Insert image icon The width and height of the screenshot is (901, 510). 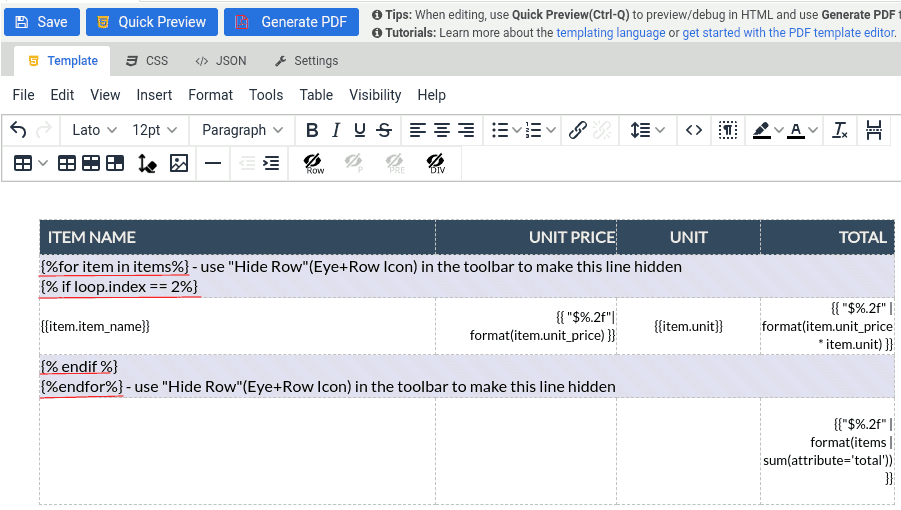click(x=179, y=164)
